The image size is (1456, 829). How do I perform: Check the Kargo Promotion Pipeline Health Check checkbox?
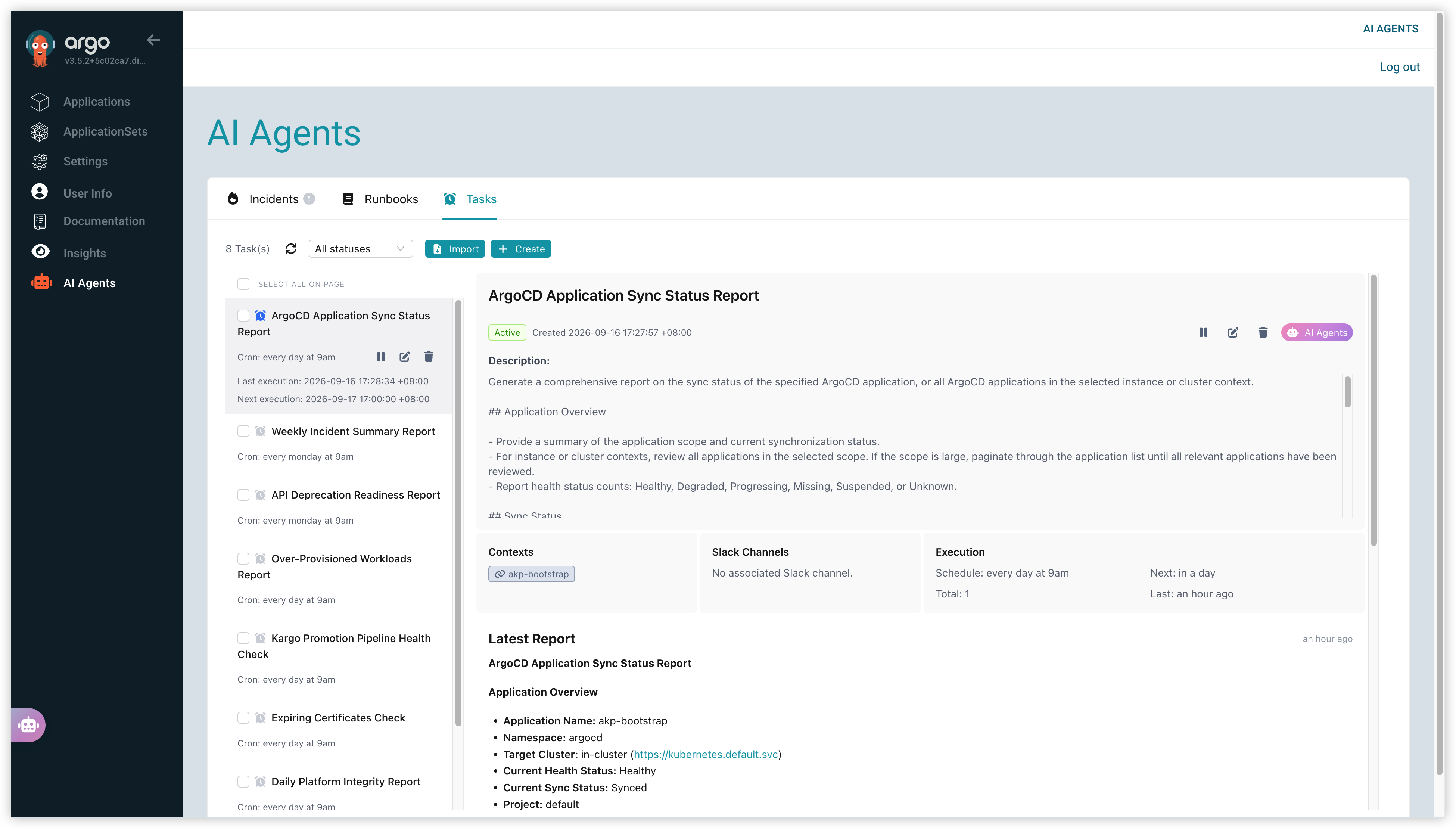coord(243,638)
